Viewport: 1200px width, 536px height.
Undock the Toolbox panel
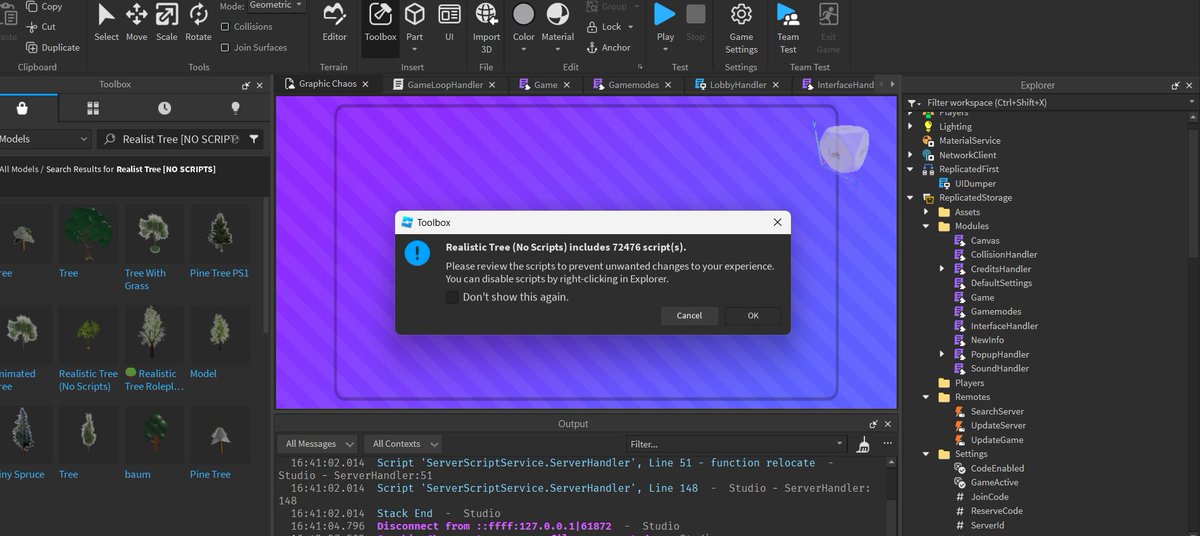[x=246, y=85]
